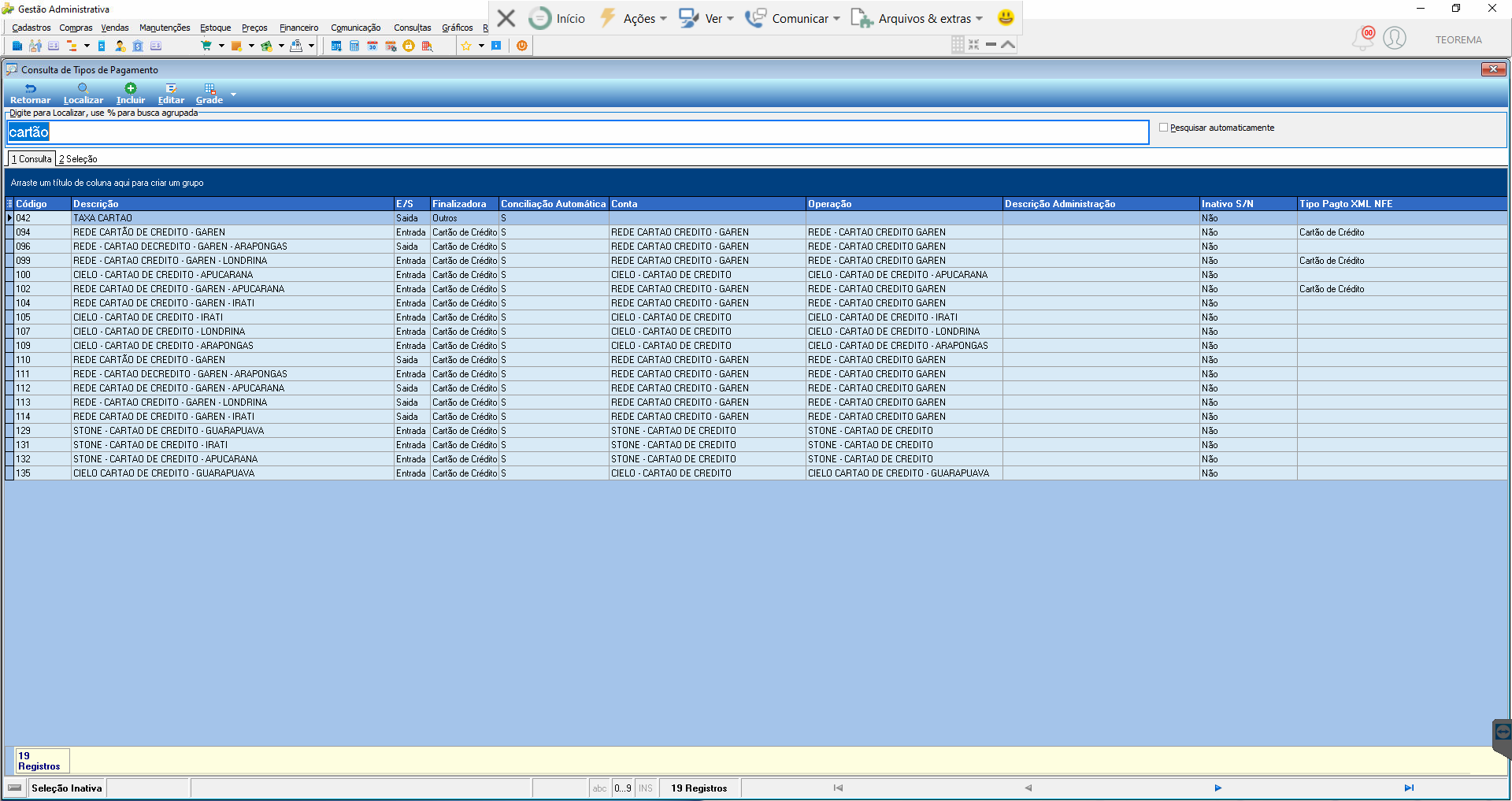Open the Cadastros menu
Viewport: 1512px width, 801px height.
(x=31, y=28)
